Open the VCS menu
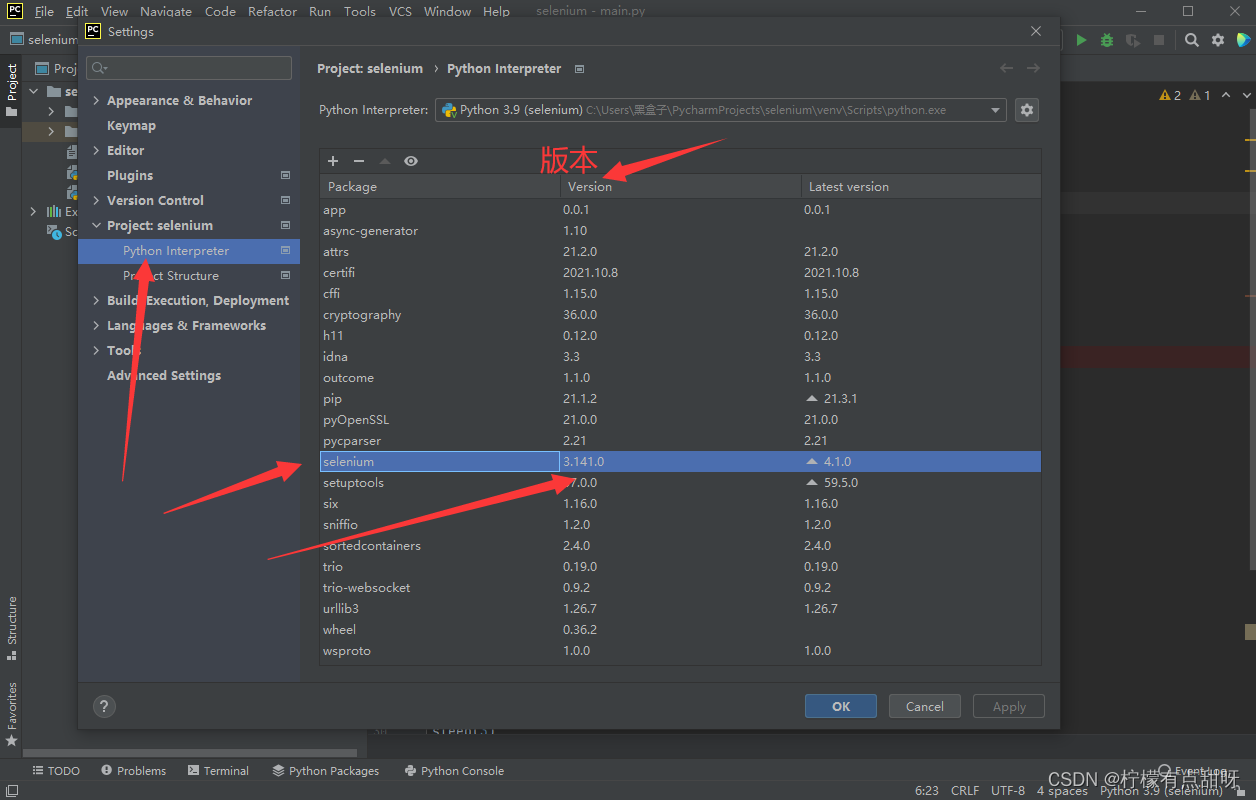The width and height of the screenshot is (1256, 800). (400, 11)
